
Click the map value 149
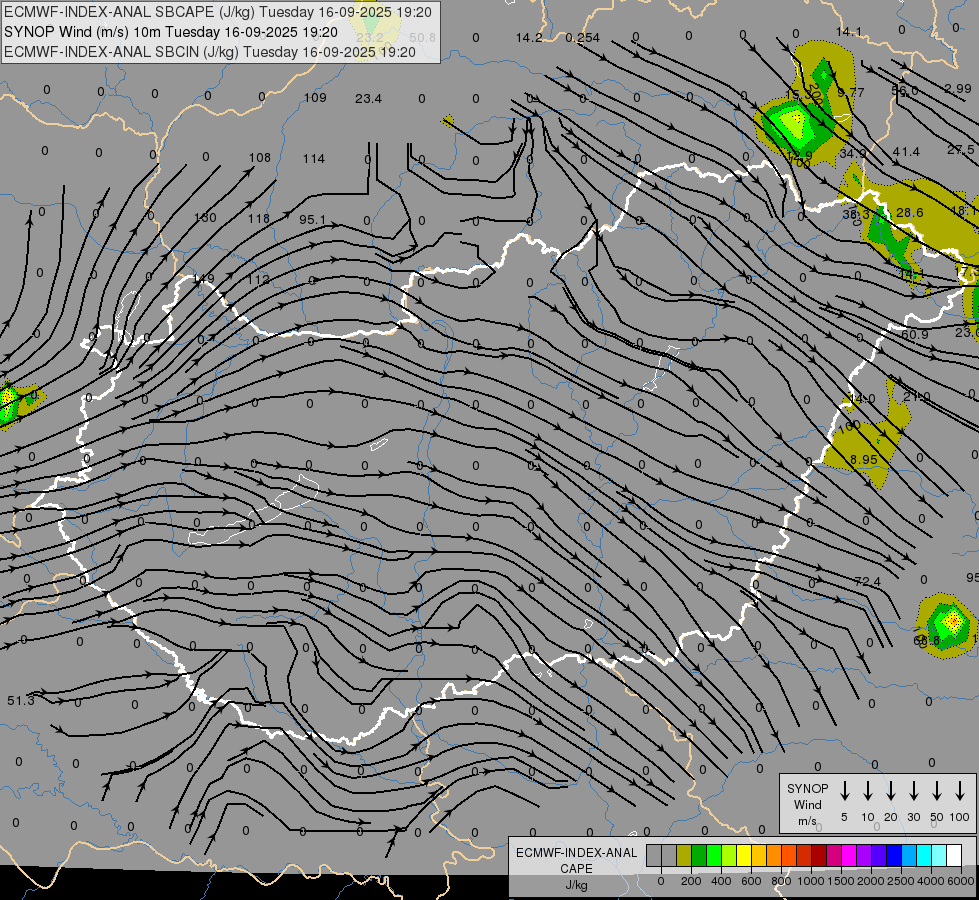(x=204, y=279)
